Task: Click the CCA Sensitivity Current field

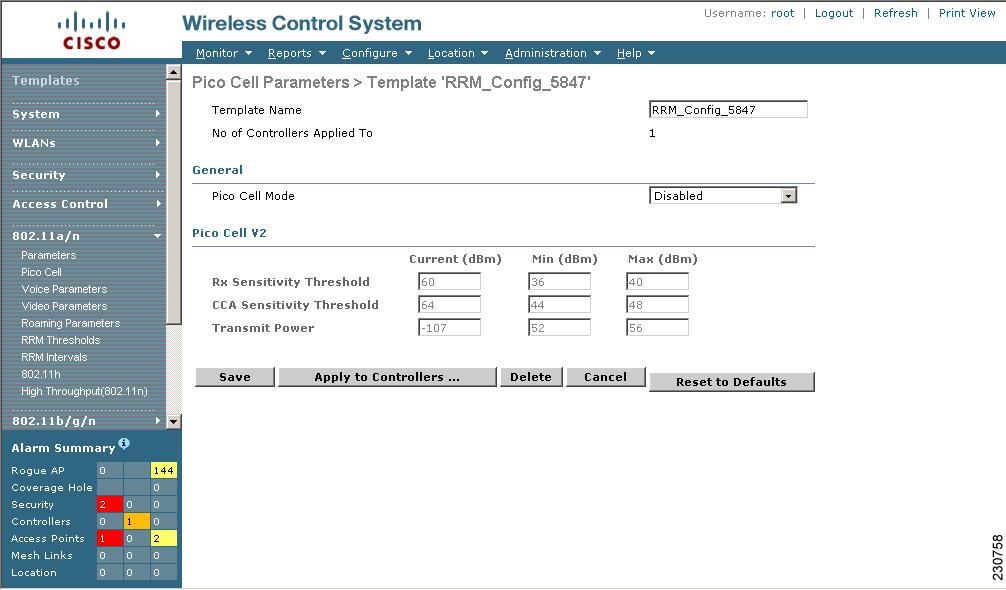Action: coord(449,305)
